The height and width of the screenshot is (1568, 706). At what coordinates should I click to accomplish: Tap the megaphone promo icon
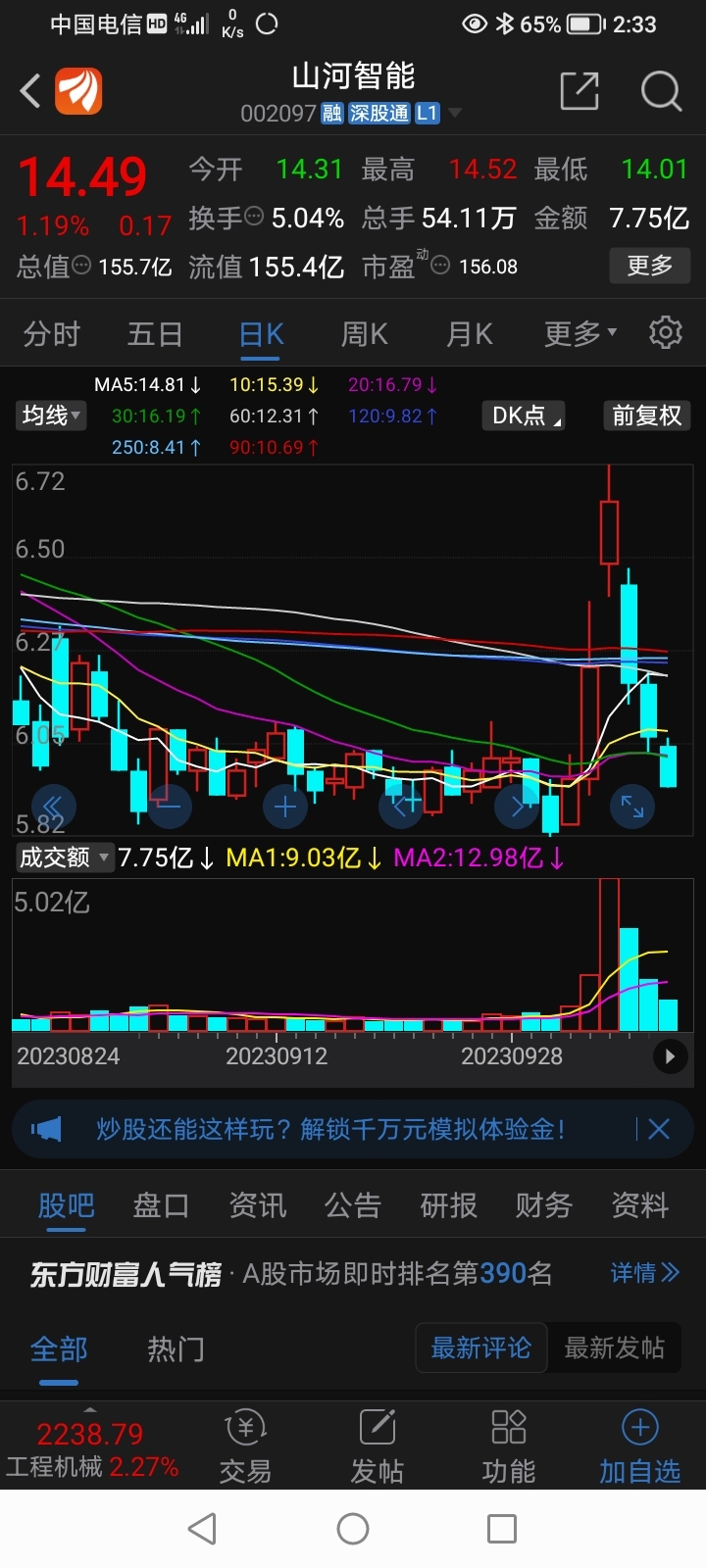click(46, 1129)
